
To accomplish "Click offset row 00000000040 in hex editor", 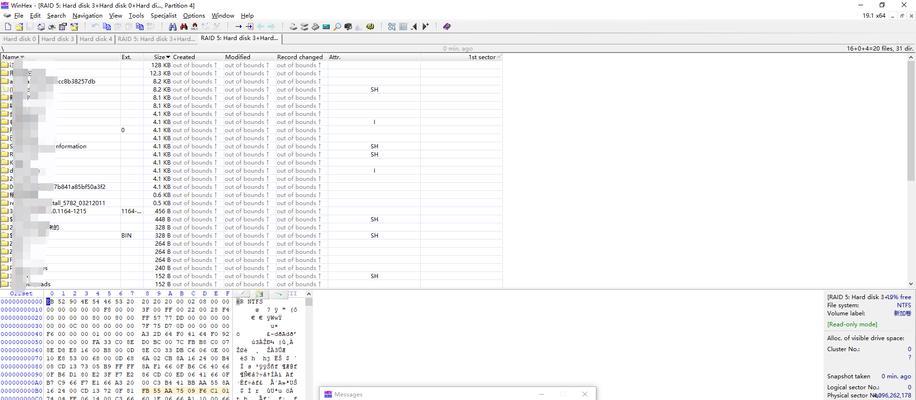I will pyautogui.click(x=22, y=334).
